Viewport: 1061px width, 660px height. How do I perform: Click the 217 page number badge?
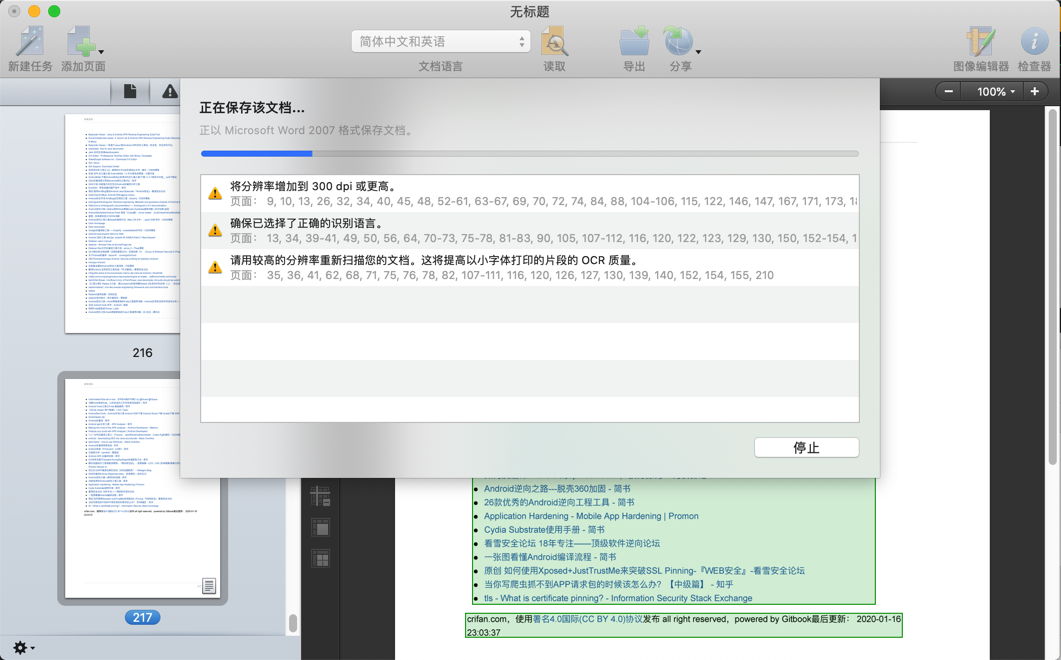click(142, 617)
